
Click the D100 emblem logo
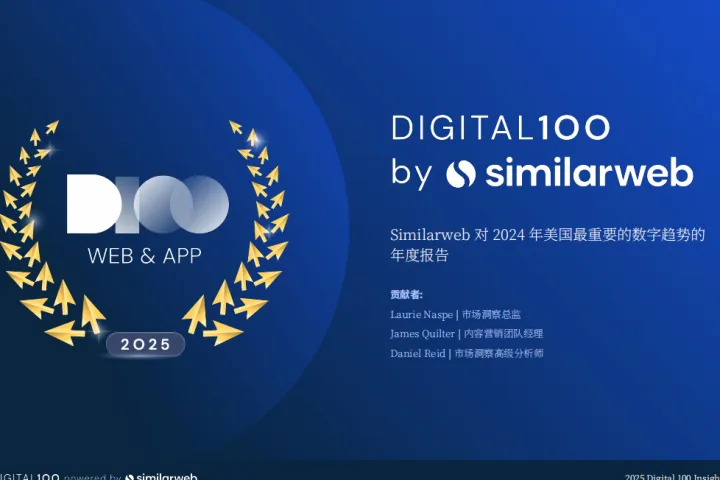[x=148, y=204]
